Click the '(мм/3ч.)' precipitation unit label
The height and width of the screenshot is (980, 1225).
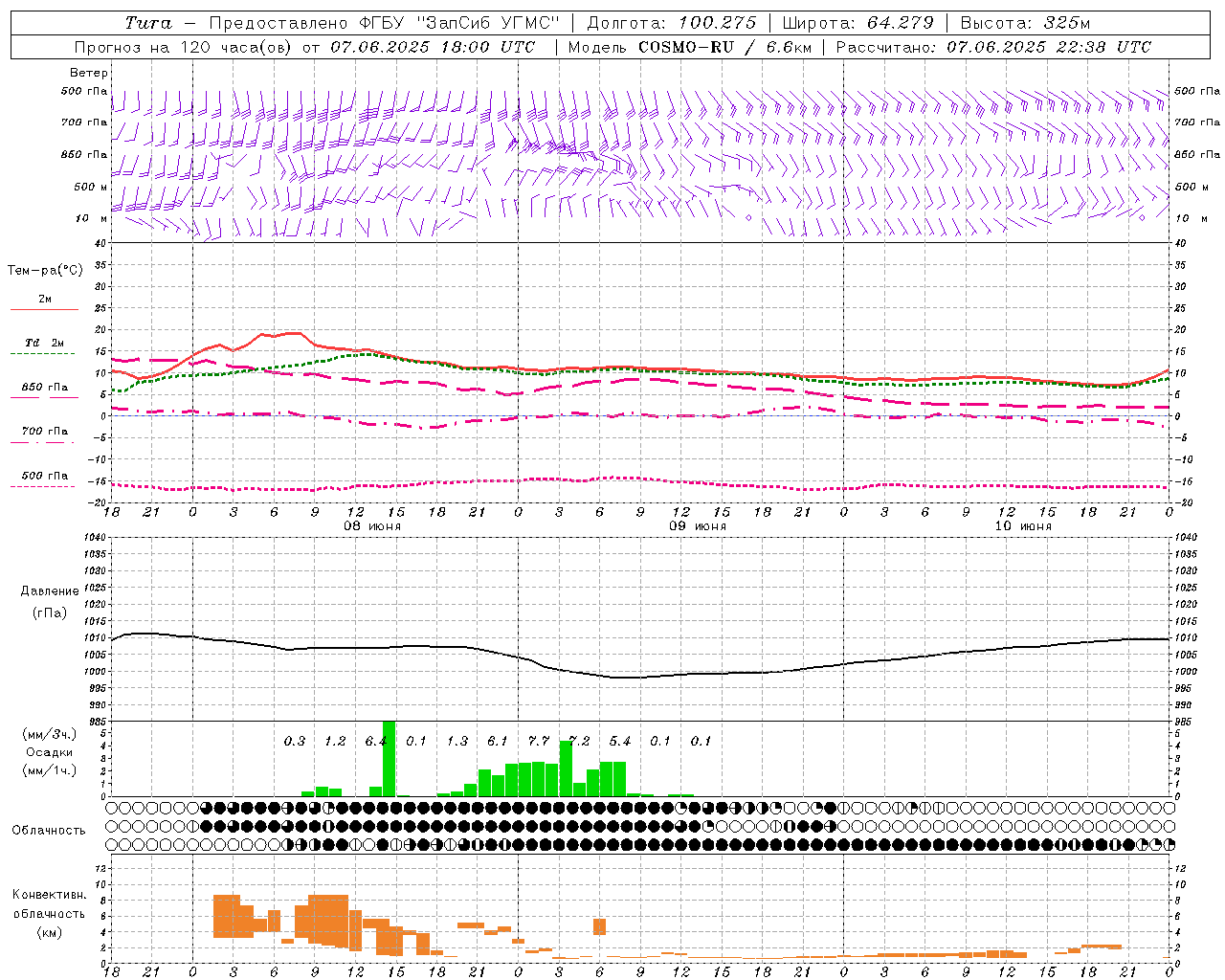(50, 735)
